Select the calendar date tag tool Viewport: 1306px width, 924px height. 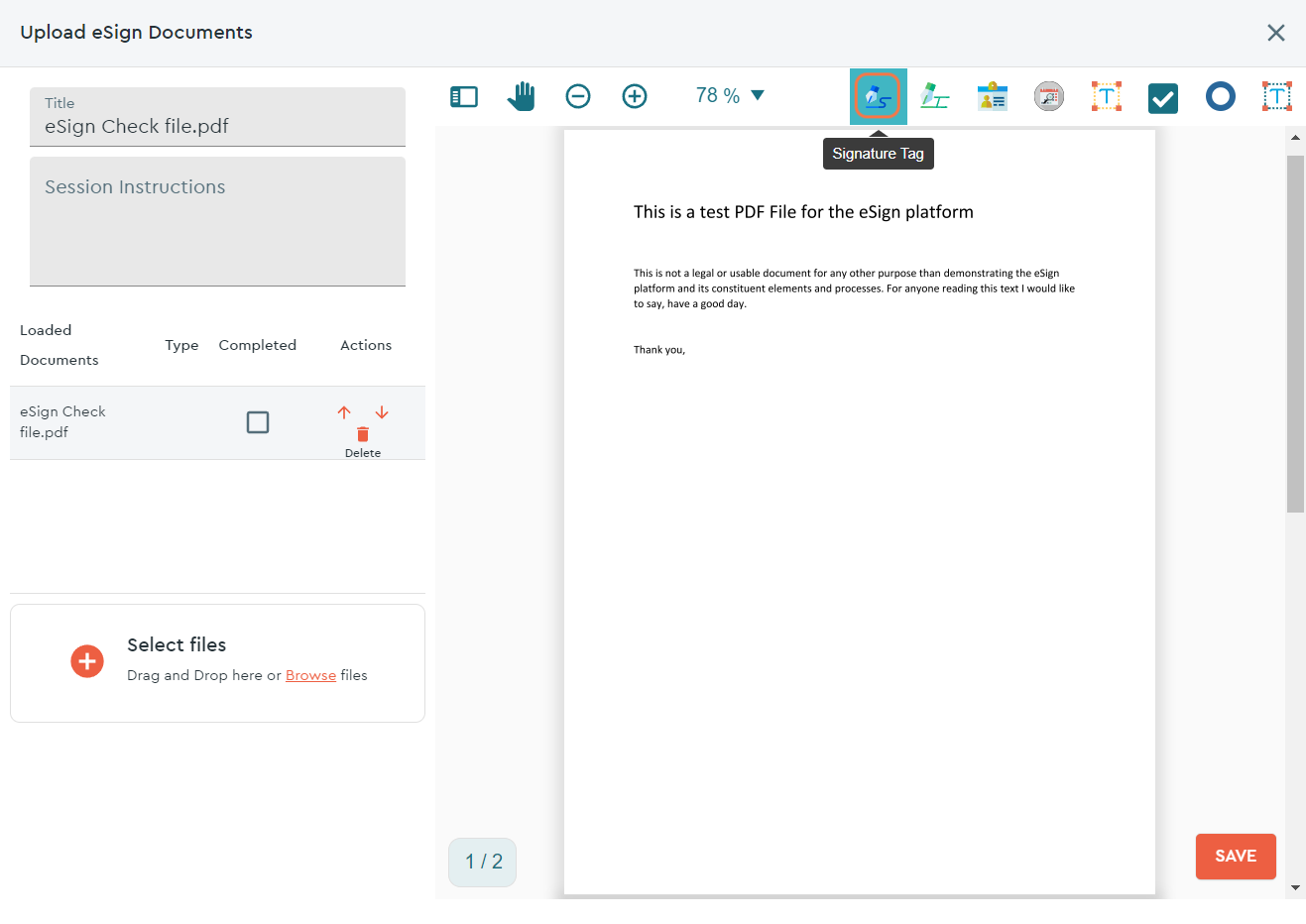1049,96
